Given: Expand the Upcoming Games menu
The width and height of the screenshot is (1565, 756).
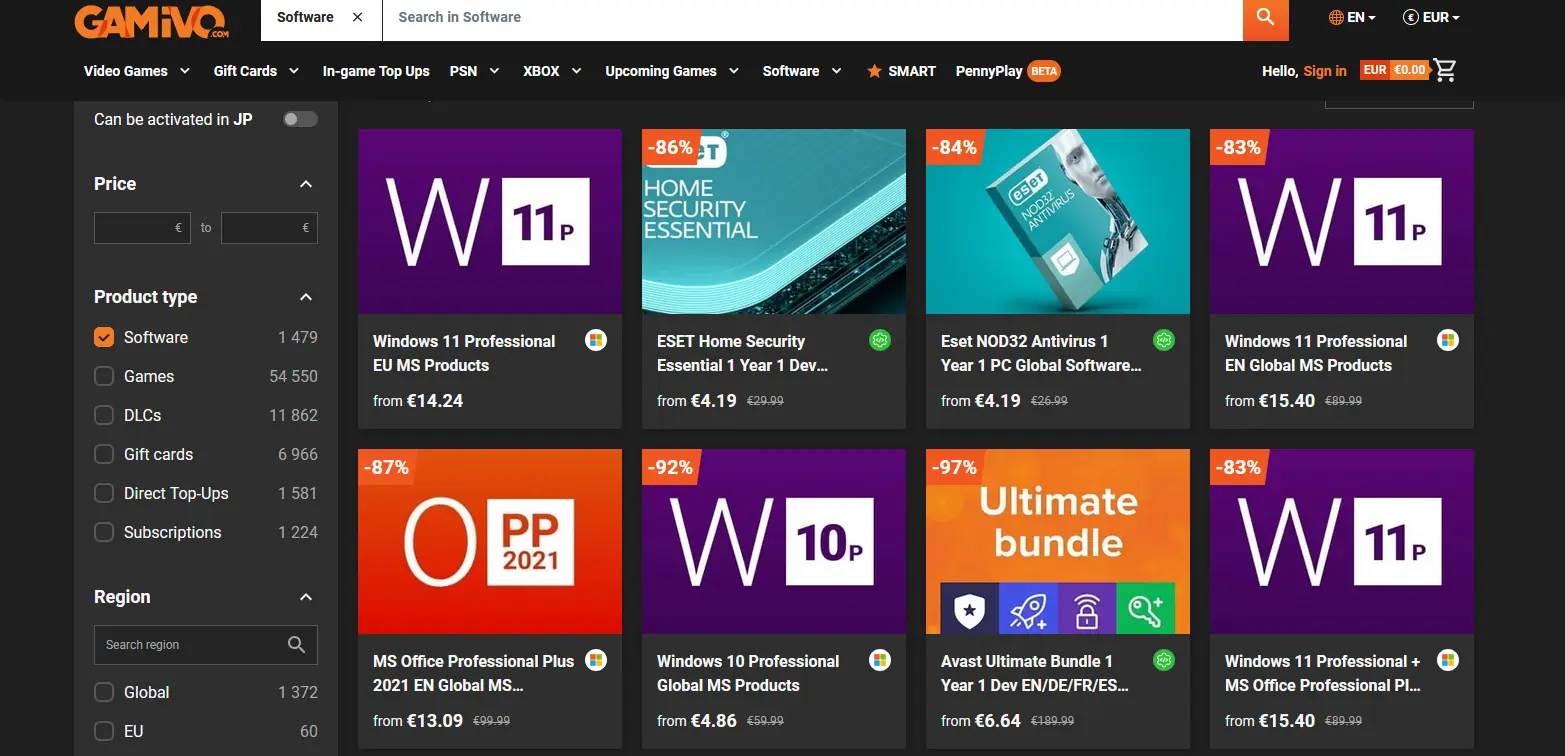Looking at the screenshot, I should coord(672,71).
